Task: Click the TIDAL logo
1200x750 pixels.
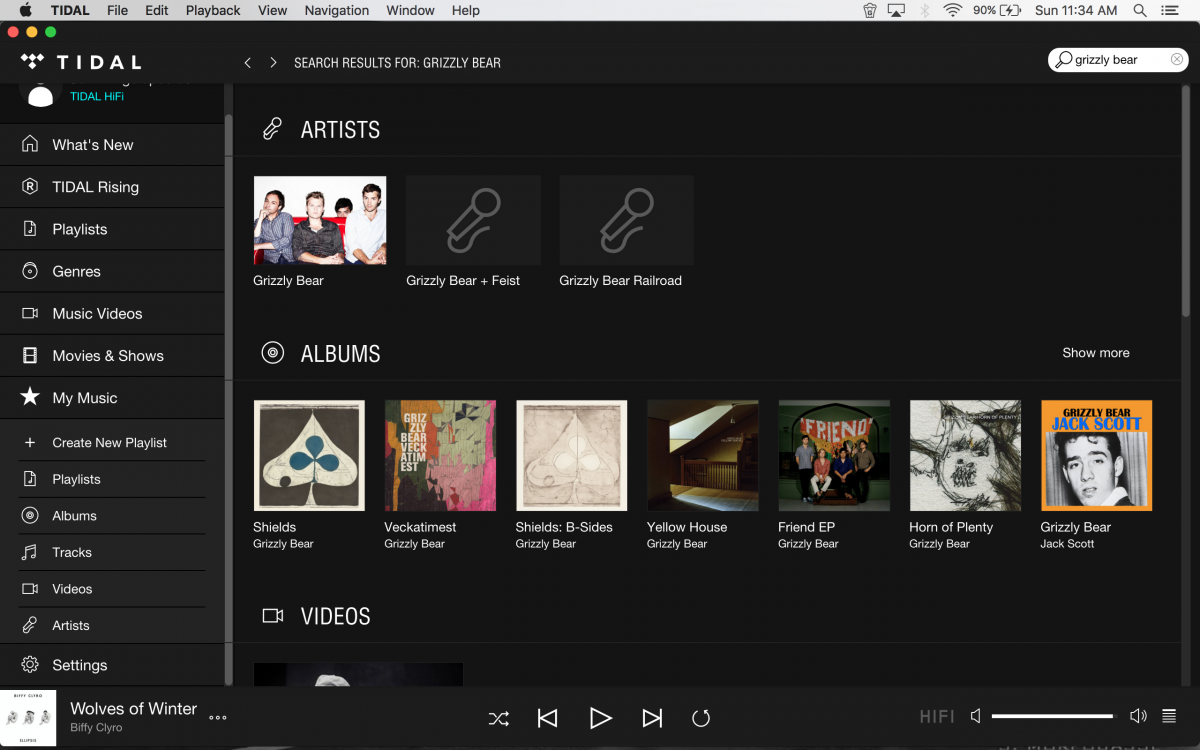Action: (81, 62)
